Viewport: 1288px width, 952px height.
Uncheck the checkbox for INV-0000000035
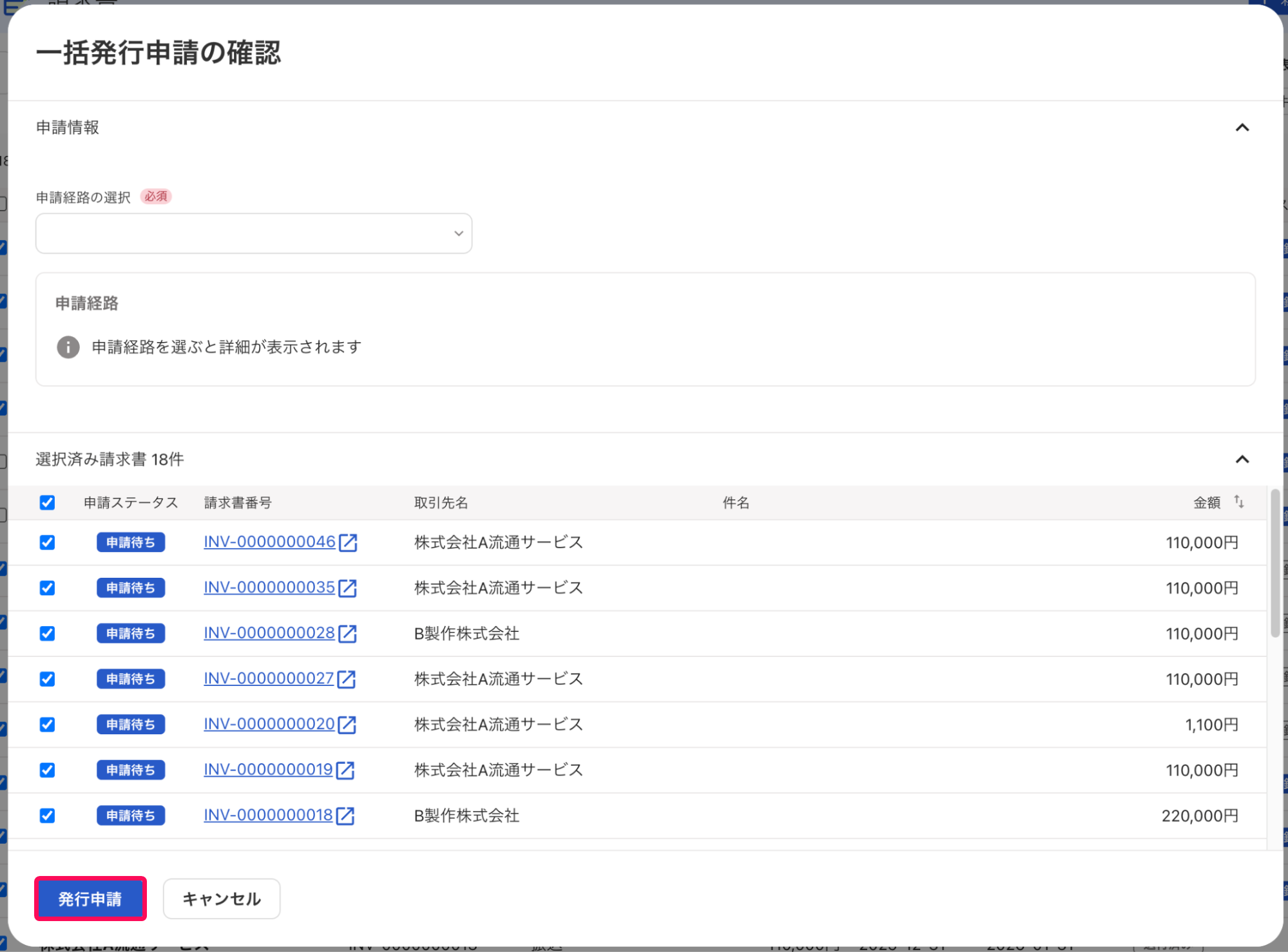click(x=47, y=588)
